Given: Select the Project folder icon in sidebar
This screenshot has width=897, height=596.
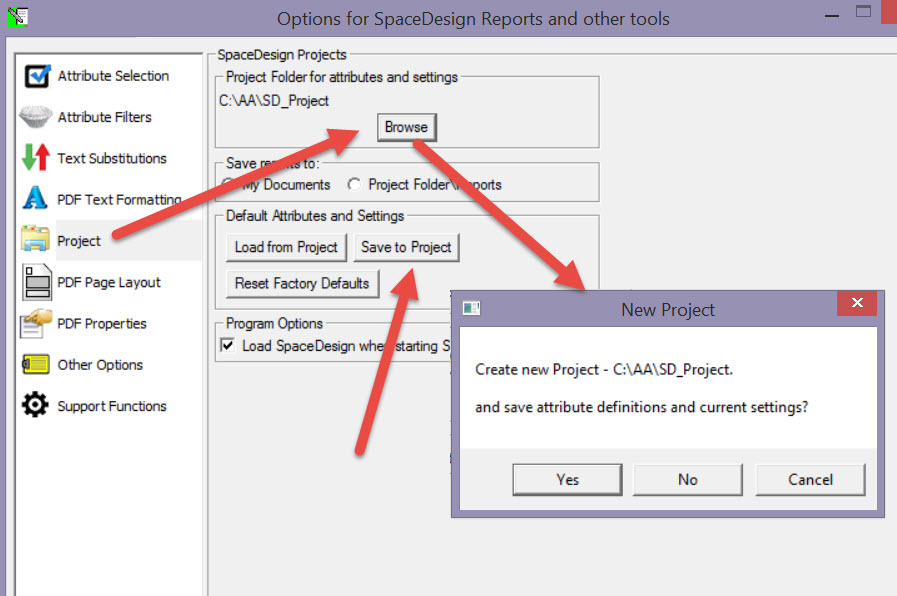Looking at the screenshot, I should (x=36, y=240).
